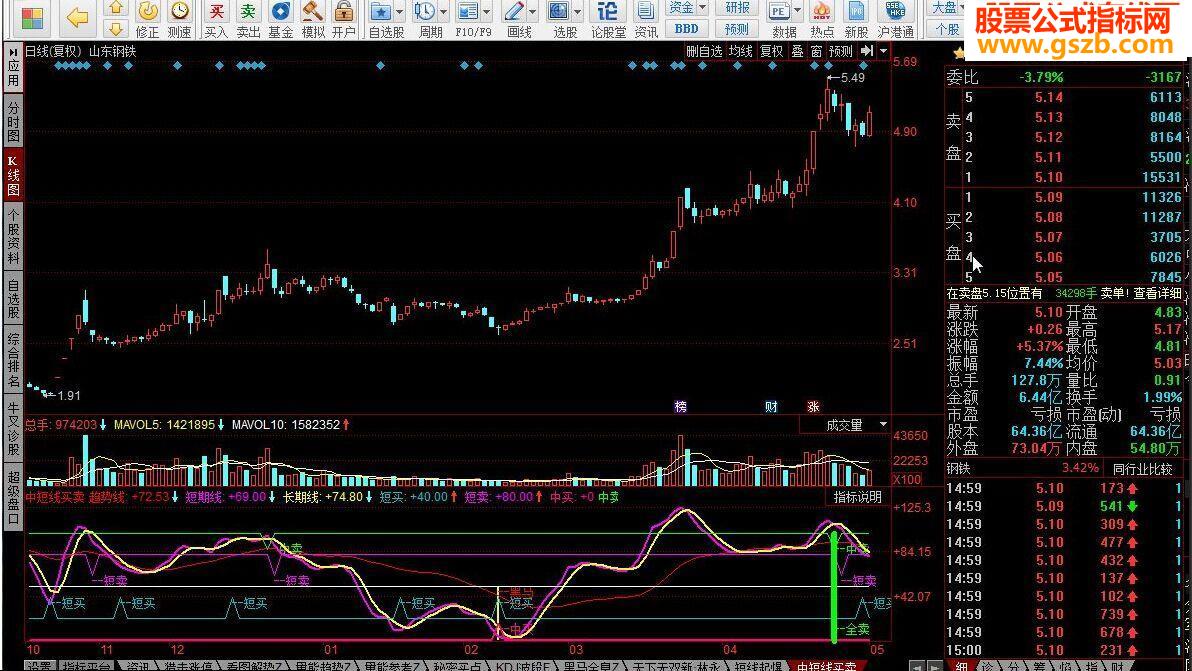The height and width of the screenshot is (671, 1192).
Task: Open the 个股资料 sidebar tab
Action: click(13, 236)
